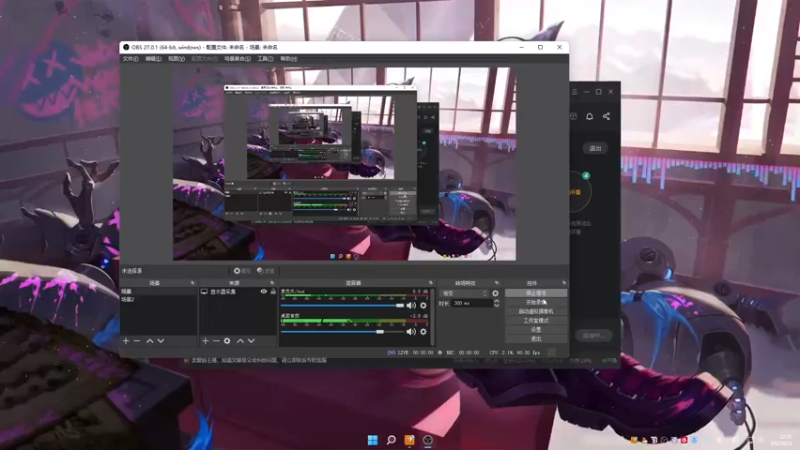The image size is (800, 450).
Task: Click the share icon in background window
Action: pyautogui.click(x=606, y=116)
